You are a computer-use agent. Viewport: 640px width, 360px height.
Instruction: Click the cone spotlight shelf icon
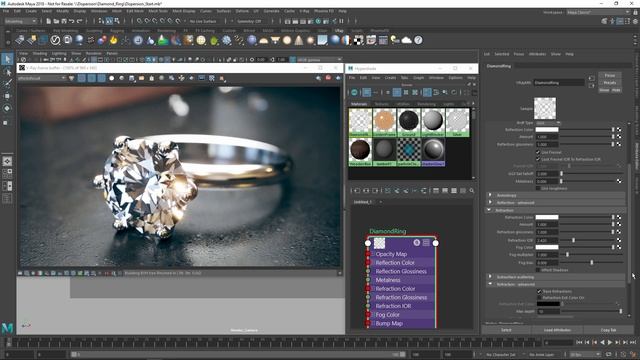tap(299, 40)
